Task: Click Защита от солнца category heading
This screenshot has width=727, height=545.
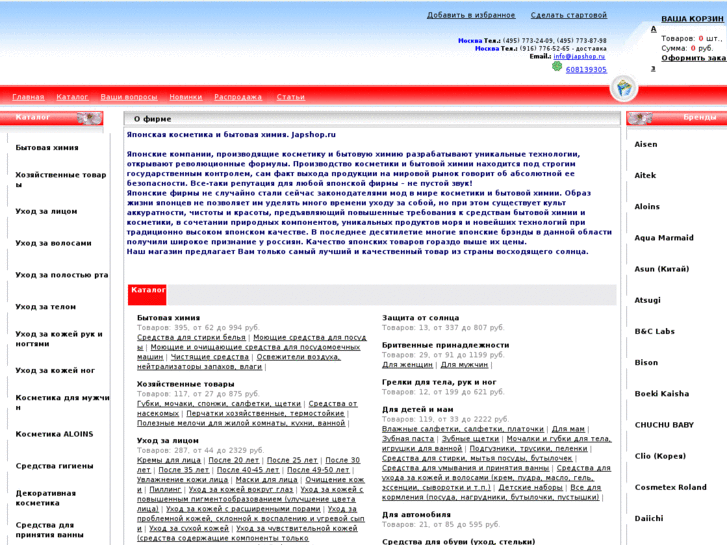Action: (x=421, y=318)
